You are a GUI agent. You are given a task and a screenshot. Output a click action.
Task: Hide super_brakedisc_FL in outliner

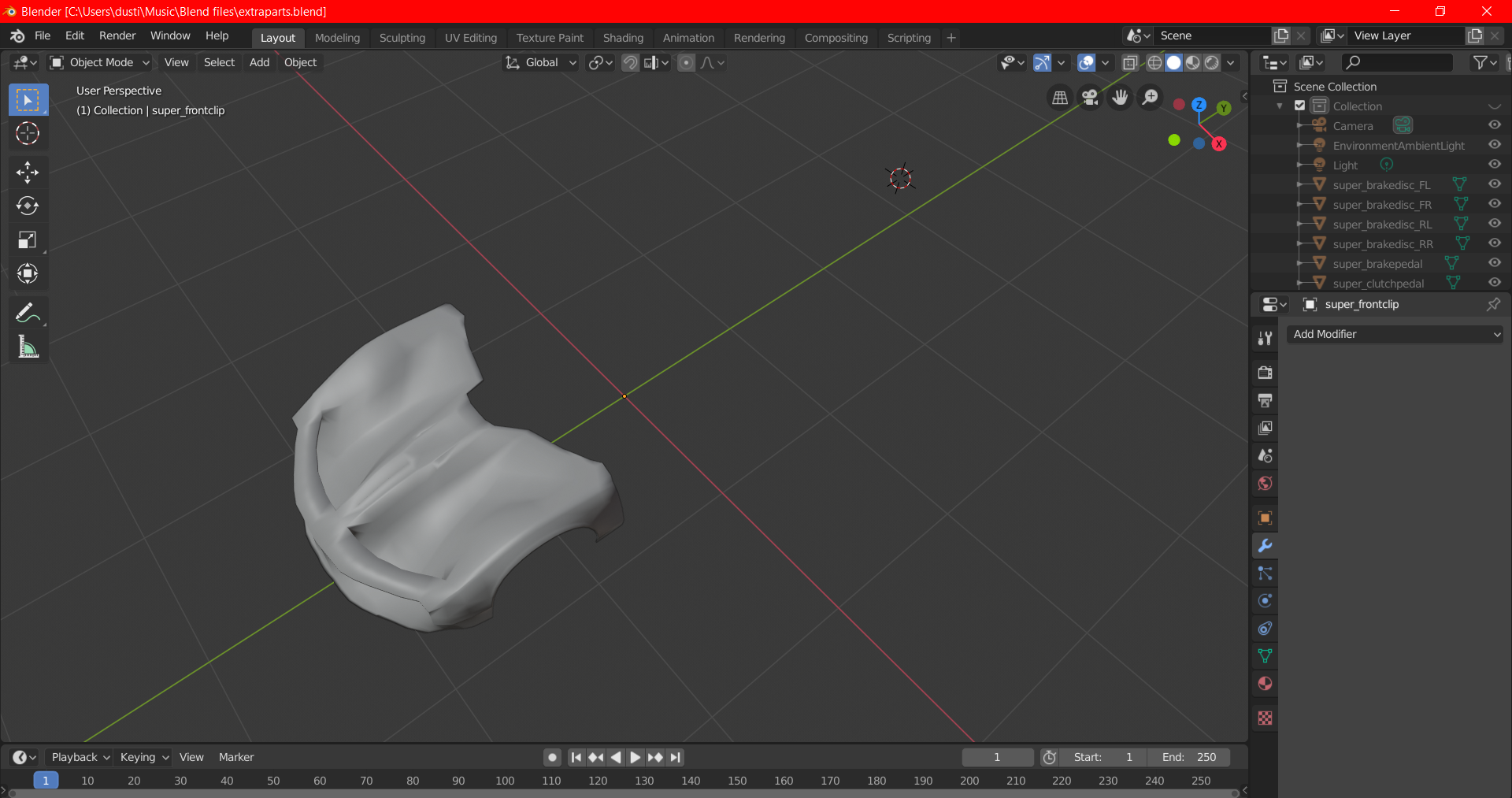[x=1494, y=184]
